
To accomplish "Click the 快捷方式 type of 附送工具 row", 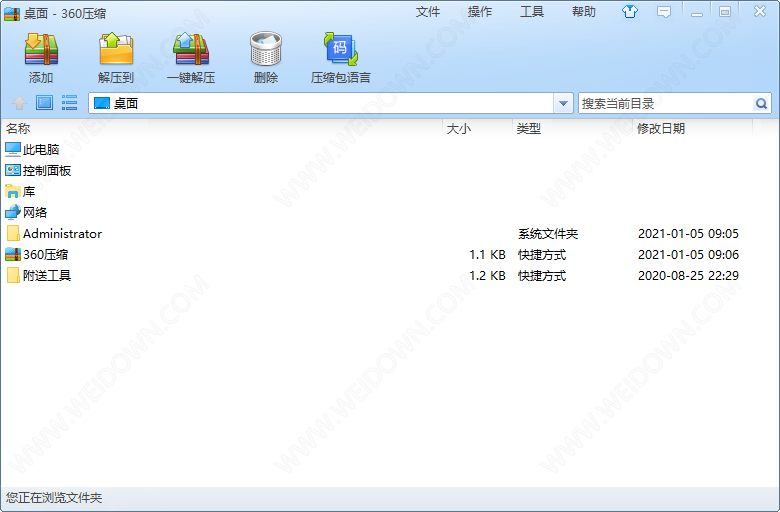I will click(542, 276).
